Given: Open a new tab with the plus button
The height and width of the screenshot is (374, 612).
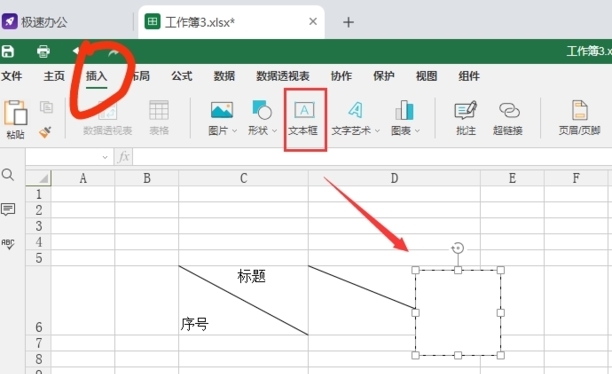Looking at the screenshot, I should (x=348, y=22).
